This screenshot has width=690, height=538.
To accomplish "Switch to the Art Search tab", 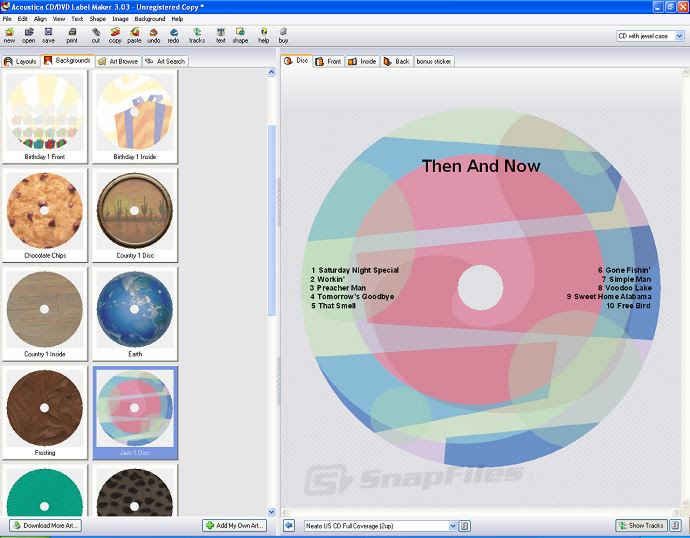I will 165,61.
